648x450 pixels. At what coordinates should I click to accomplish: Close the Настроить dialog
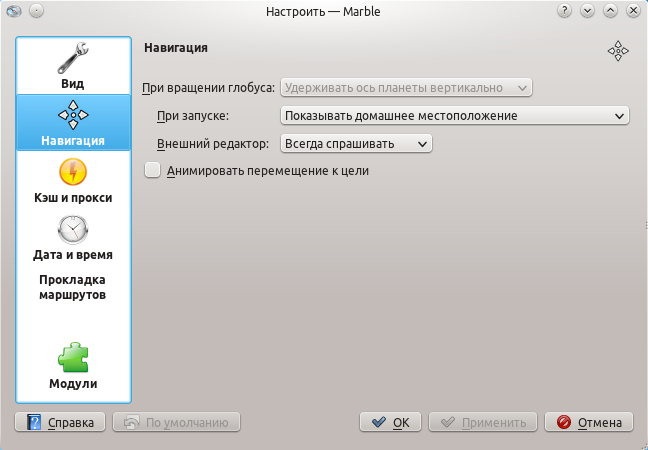tap(634, 11)
